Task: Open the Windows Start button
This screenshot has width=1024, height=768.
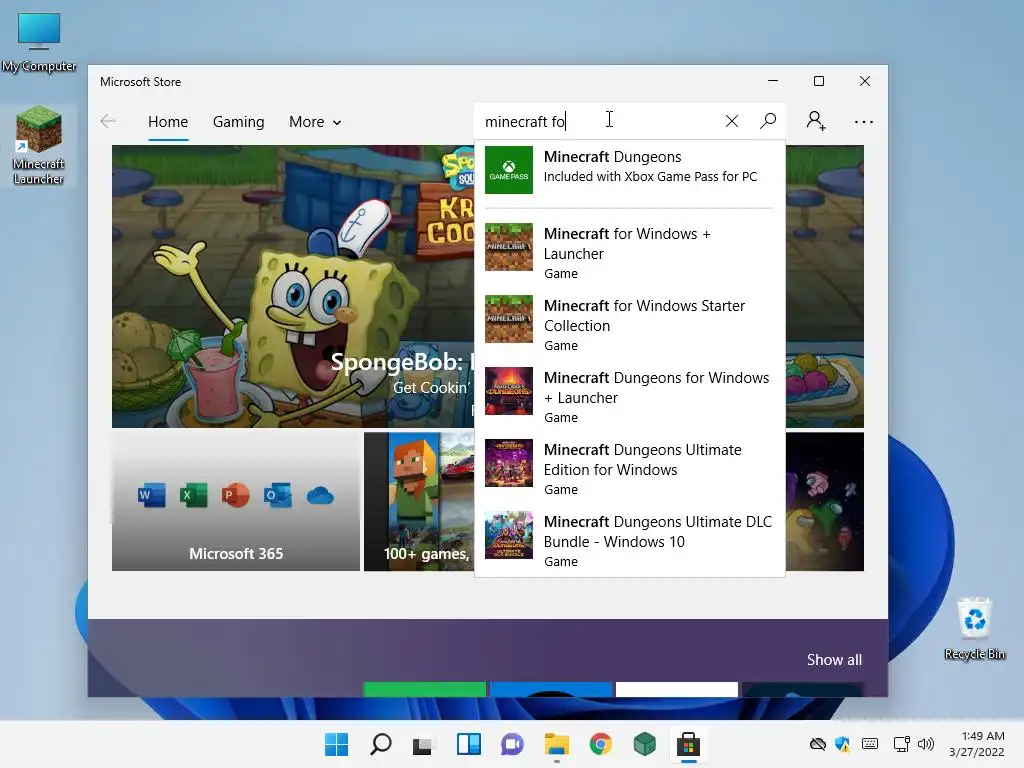Action: pos(336,744)
